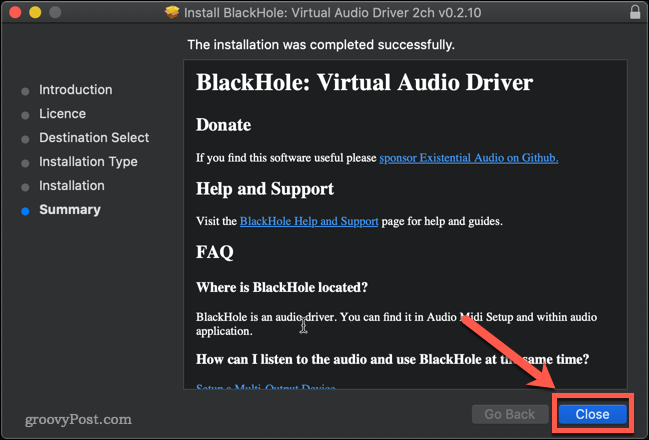Screen dimensions: 649x440
Task: Choose the Destination Select step
Action: pos(94,138)
